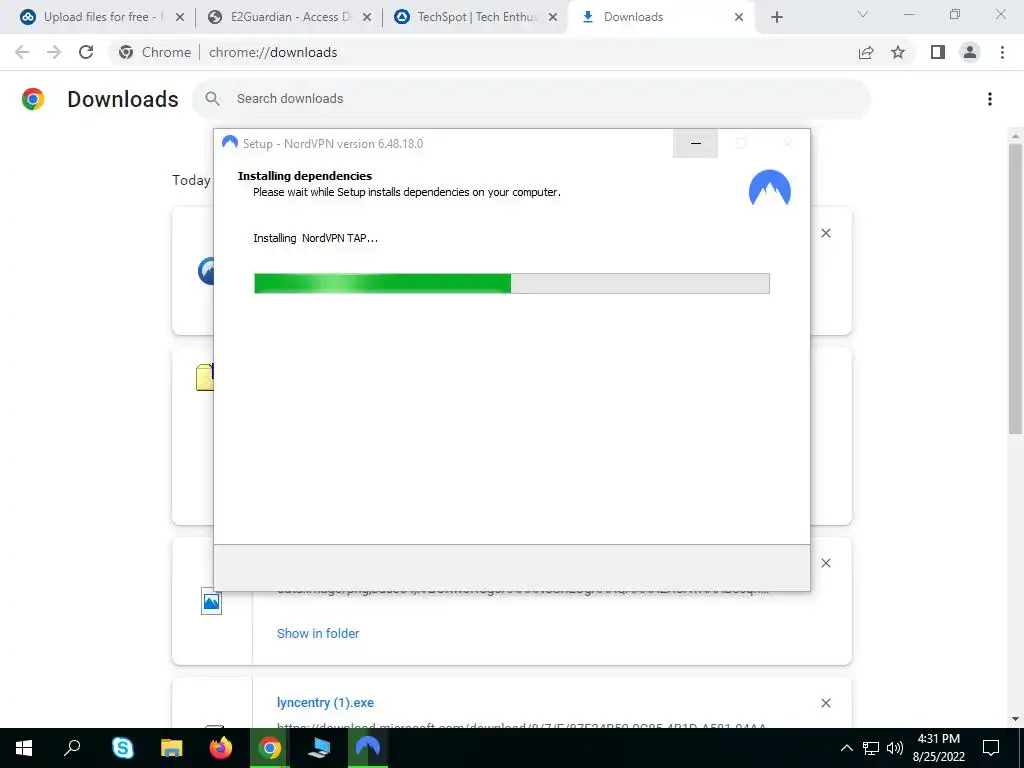
Task: Click the NordVPN logo in setup dialog
Action: tap(770, 187)
